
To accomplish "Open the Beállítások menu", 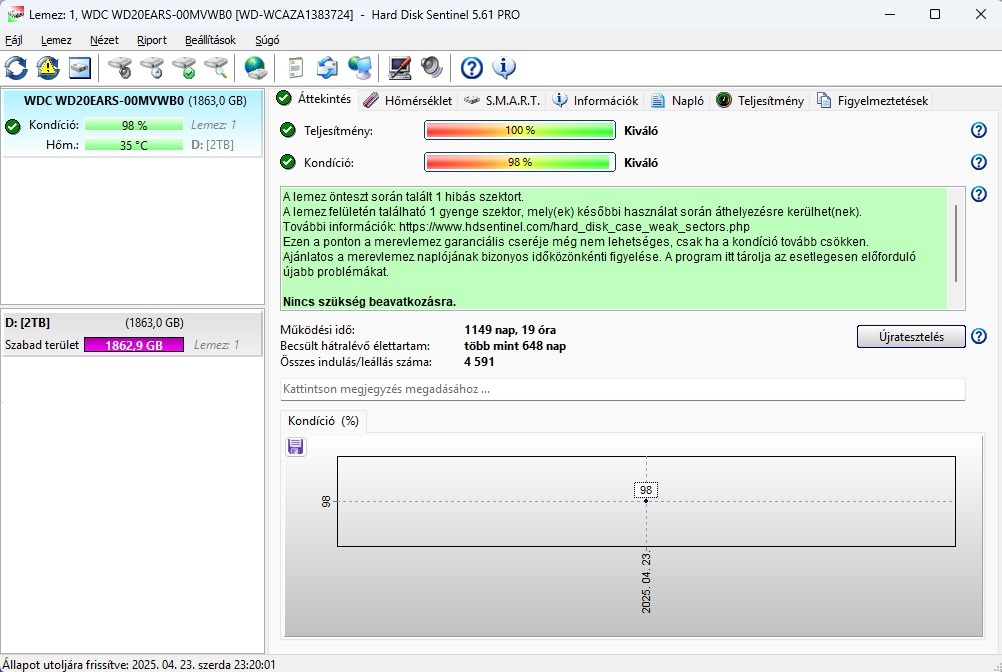I will point(210,40).
